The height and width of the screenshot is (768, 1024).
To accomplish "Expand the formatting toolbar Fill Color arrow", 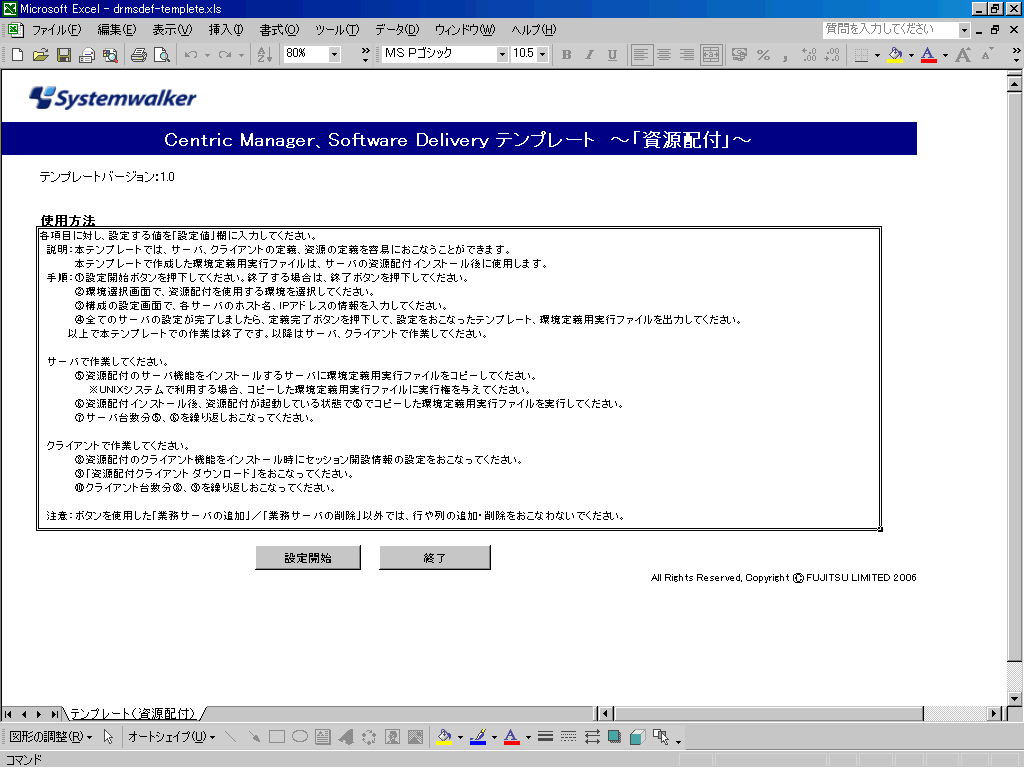I will click(911, 55).
